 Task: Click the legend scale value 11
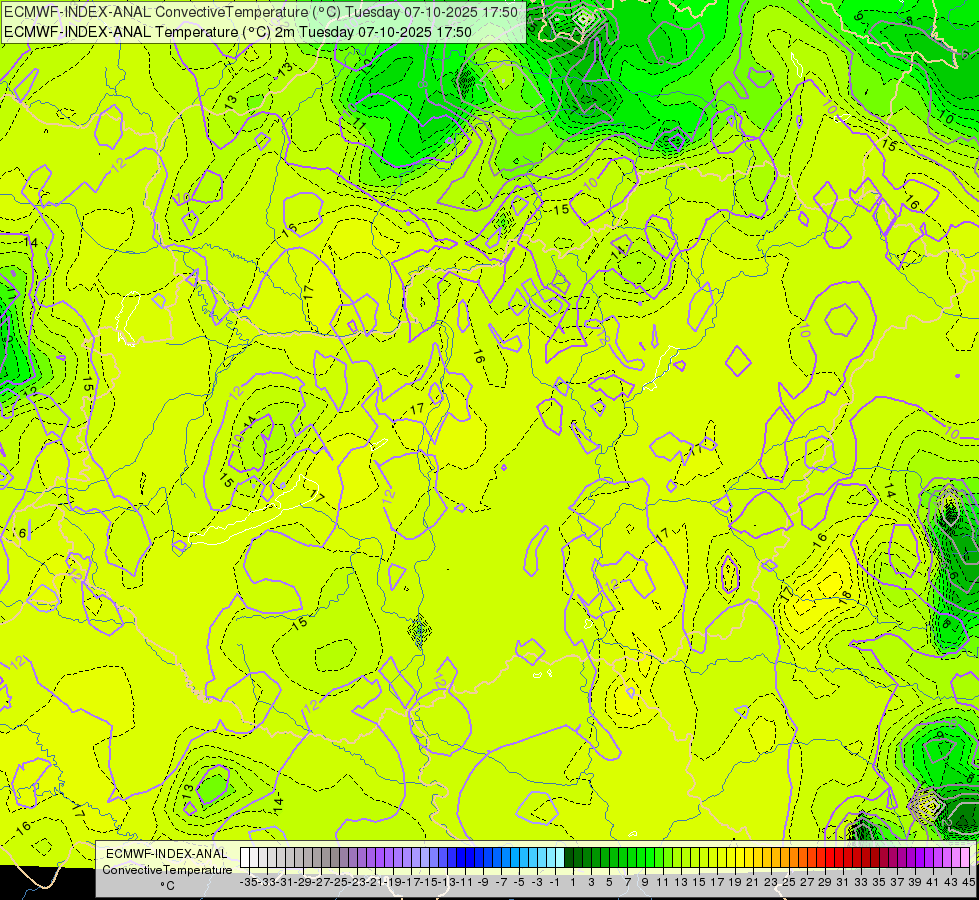663,883
